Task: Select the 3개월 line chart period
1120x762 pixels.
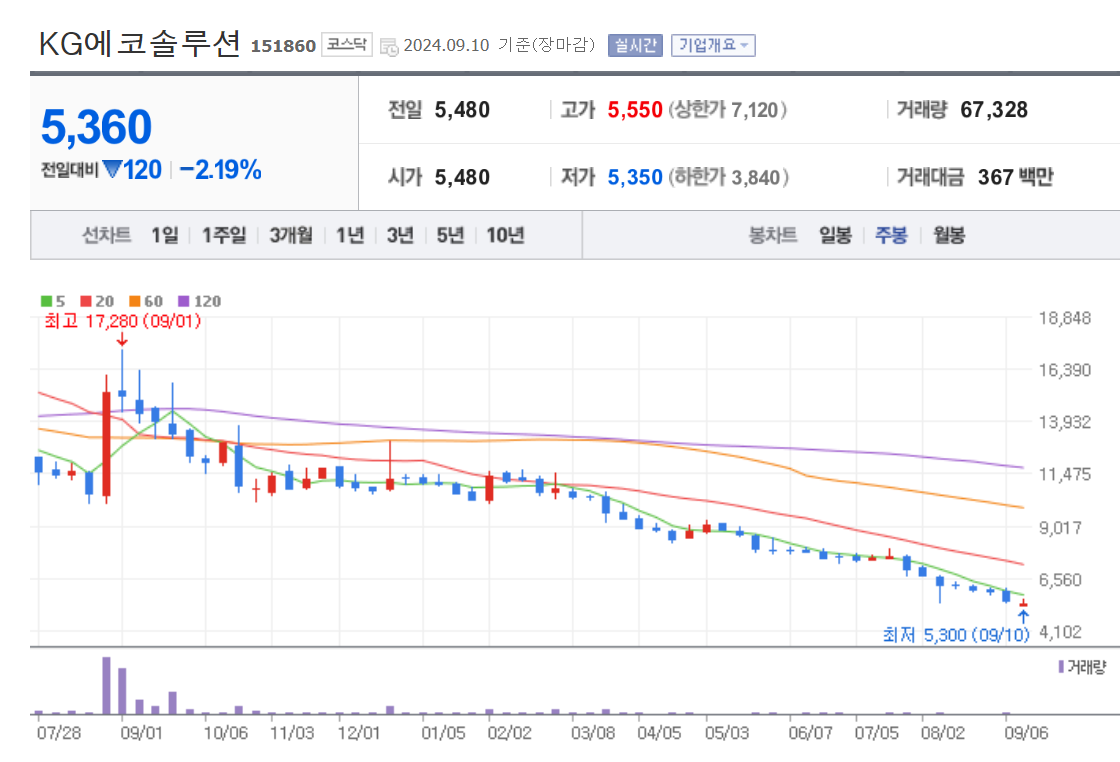Action: pyautogui.click(x=291, y=235)
